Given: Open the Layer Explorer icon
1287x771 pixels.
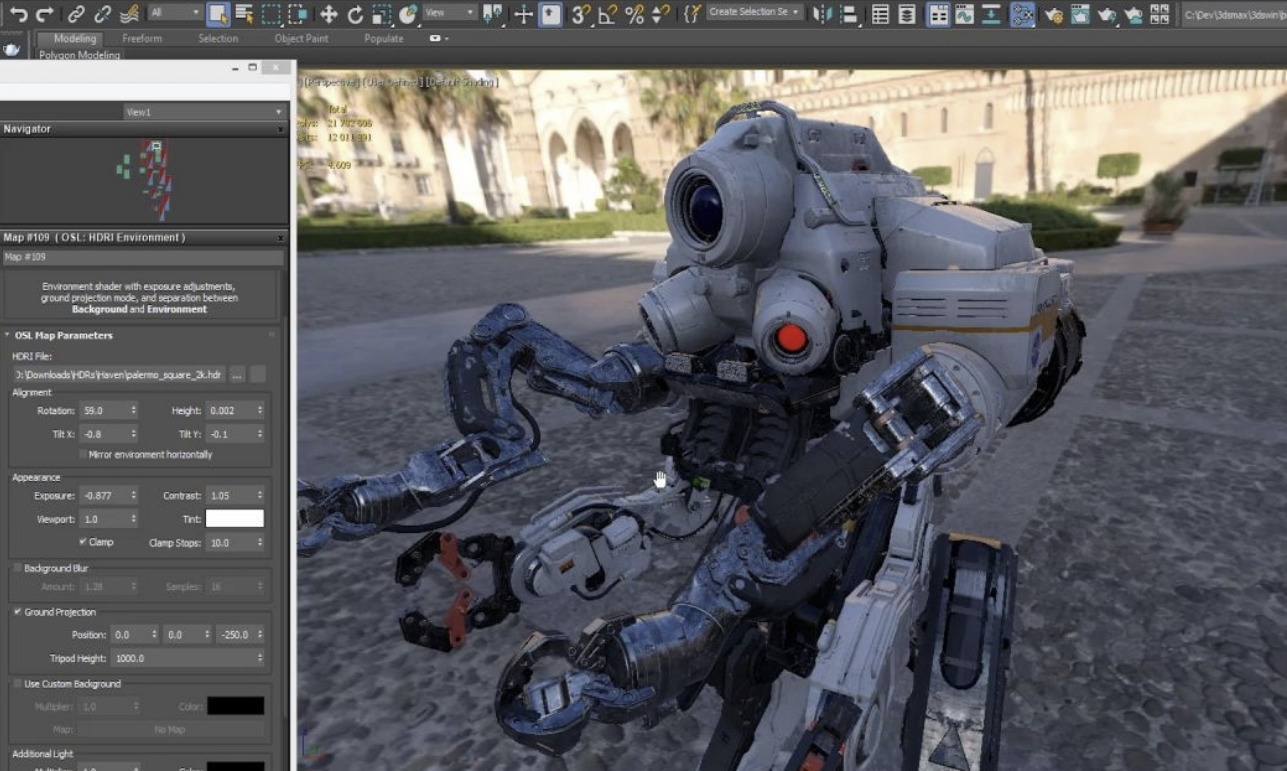Looking at the screenshot, I should click(x=906, y=14).
